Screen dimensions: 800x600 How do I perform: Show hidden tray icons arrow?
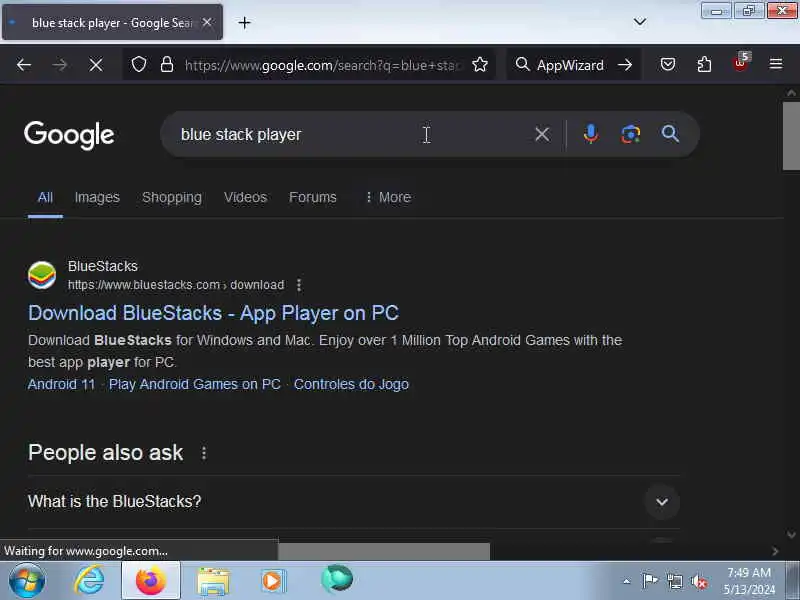coord(627,581)
